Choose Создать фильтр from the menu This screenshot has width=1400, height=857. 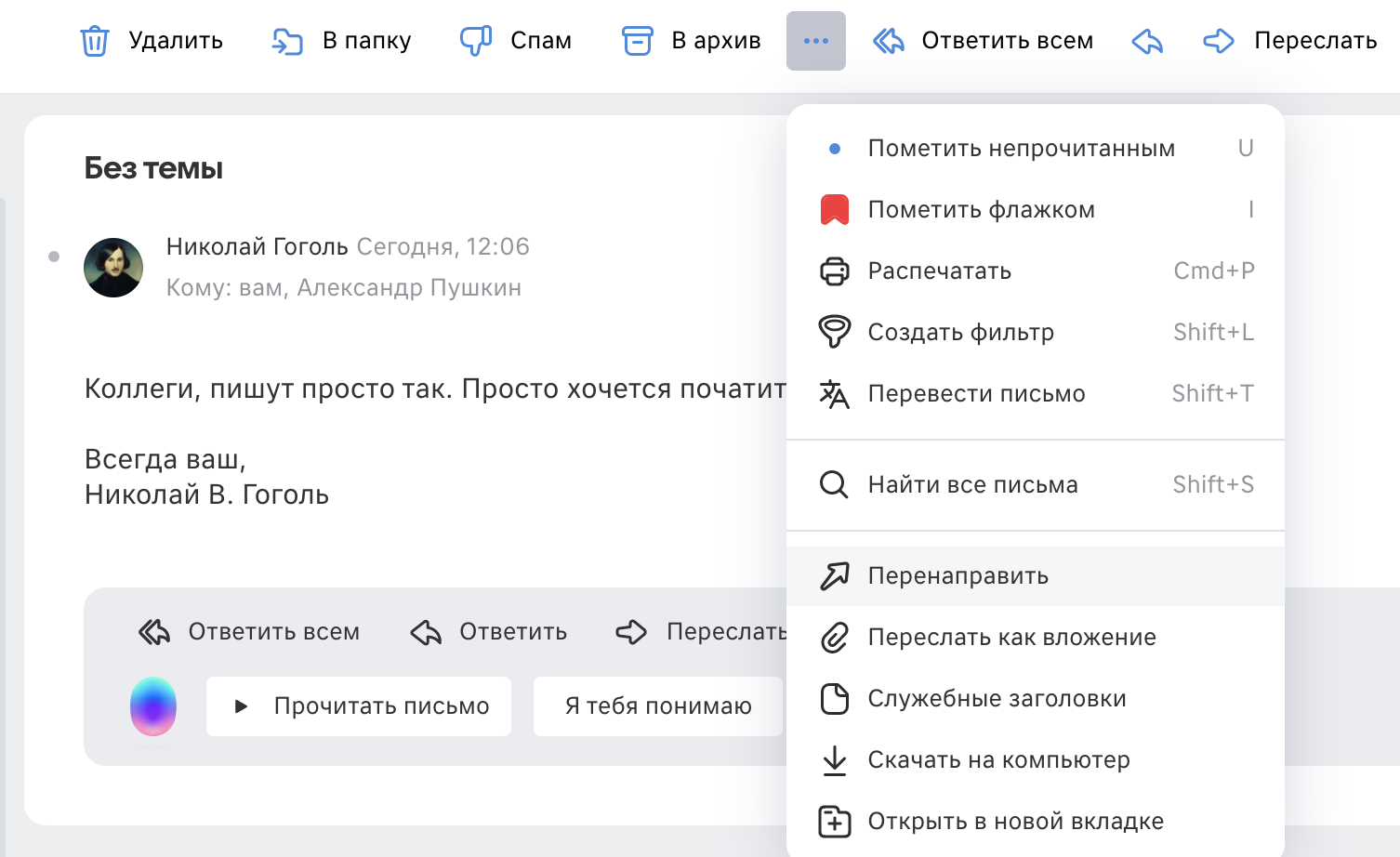[x=1036, y=333]
